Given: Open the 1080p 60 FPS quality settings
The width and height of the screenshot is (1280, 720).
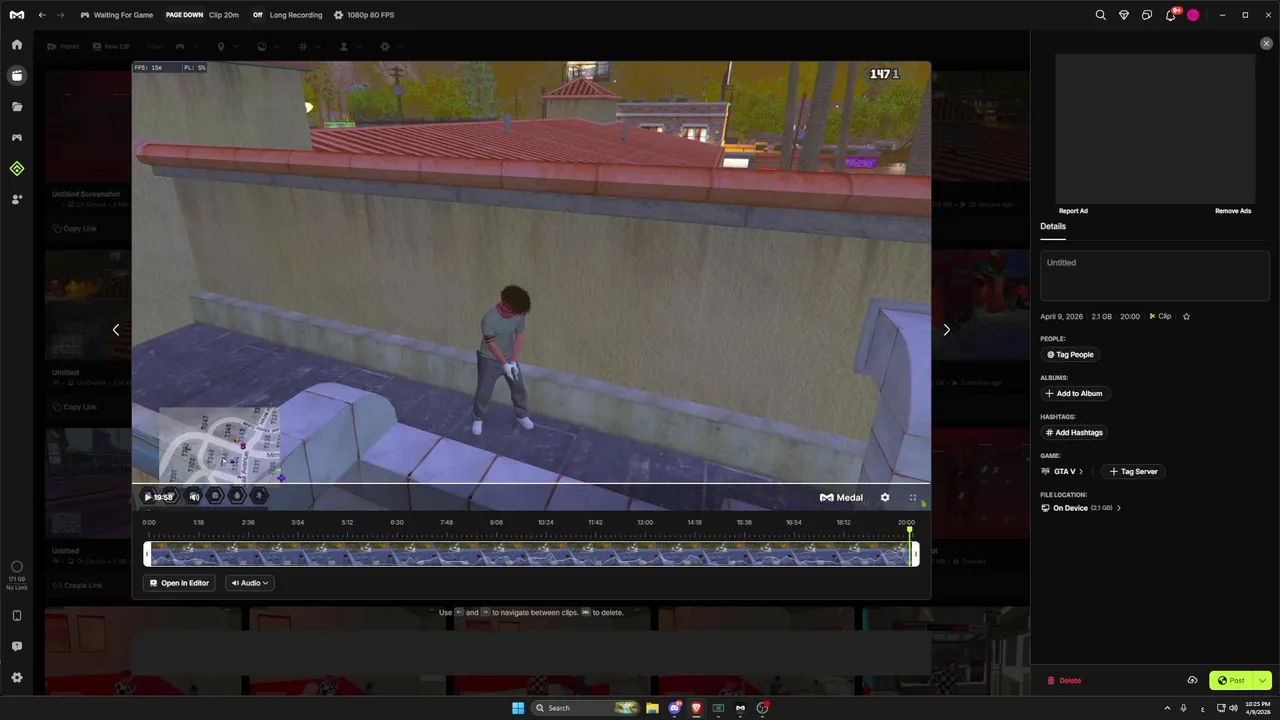Looking at the screenshot, I should [x=364, y=15].
